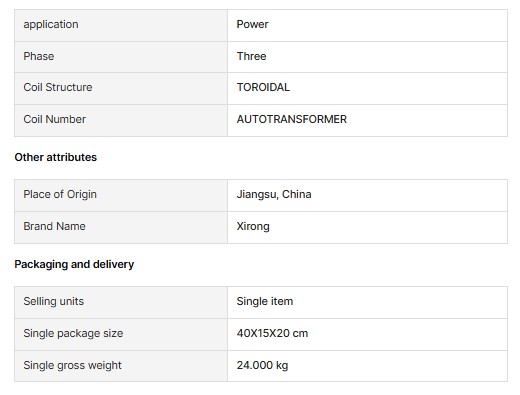Select the Xirong brand value
The height and width of the screenshot is (395, 520).
253,226
